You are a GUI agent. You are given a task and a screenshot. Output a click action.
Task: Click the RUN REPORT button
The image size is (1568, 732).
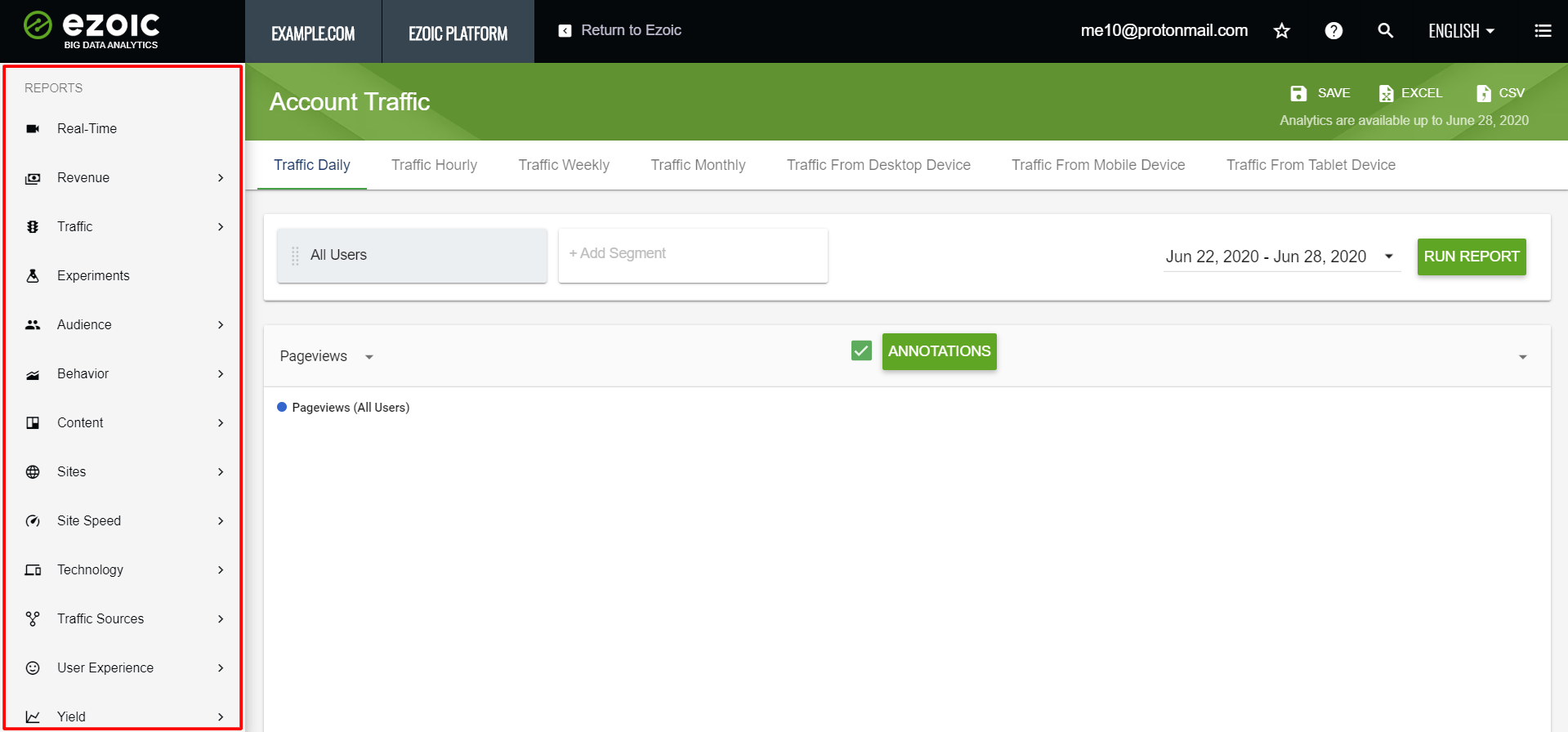point(1471,257)
